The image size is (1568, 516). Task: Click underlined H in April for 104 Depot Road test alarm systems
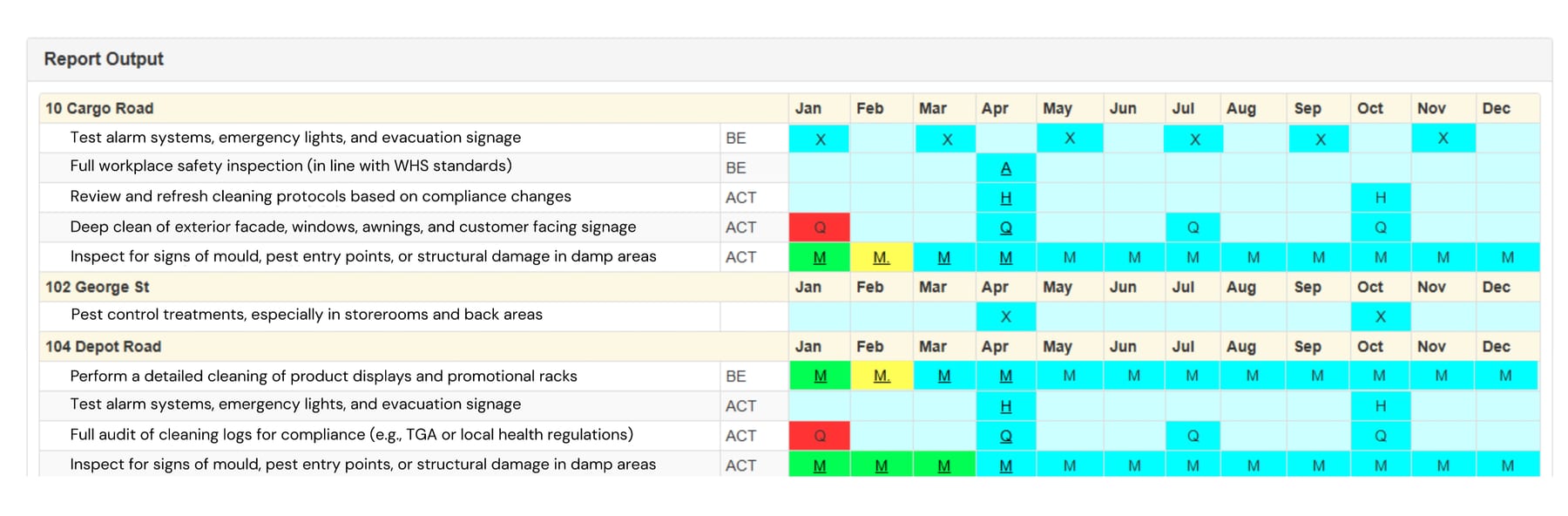(1005, 406)
